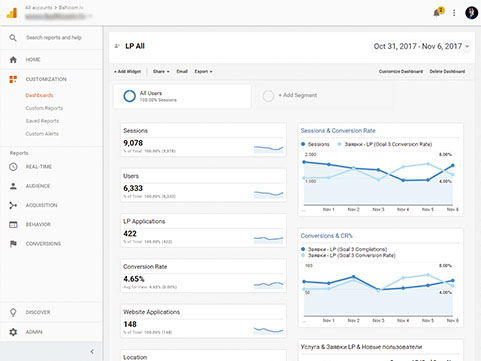This screenshot has width=481, height=361.
Task: Collapse the left sidebar with chevron
Action: 92,351
